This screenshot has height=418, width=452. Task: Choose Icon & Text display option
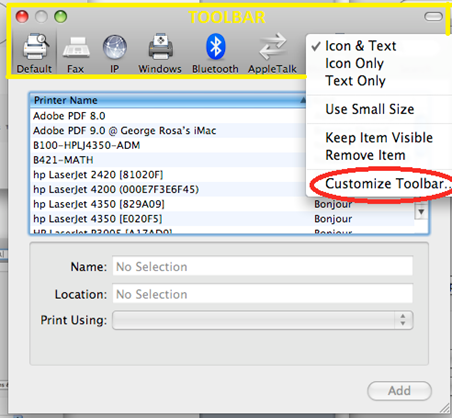point(360,46)
